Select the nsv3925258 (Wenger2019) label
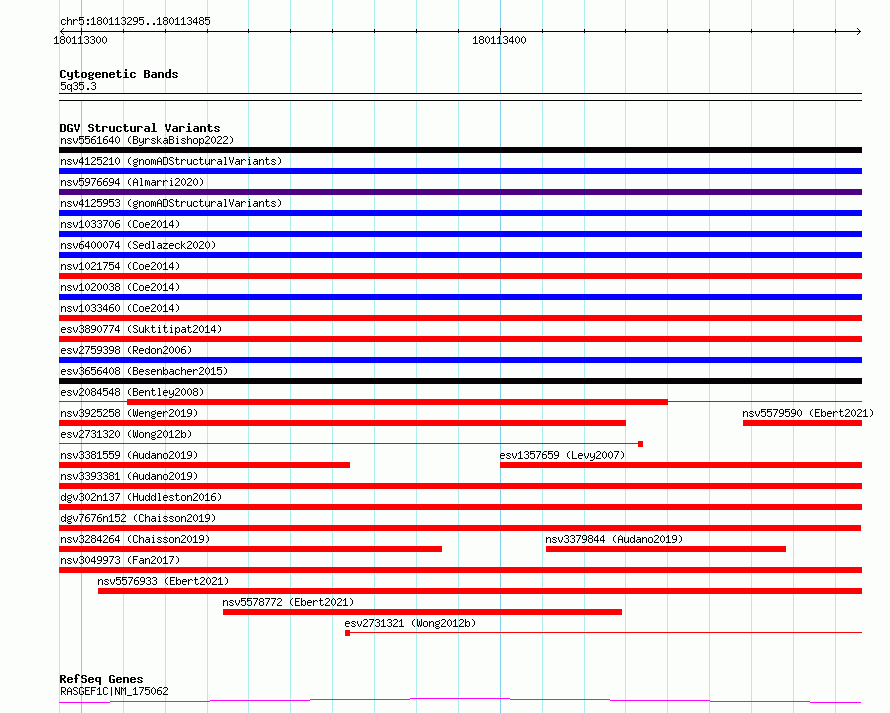Viewport: 890px width, 713px height. coord(129,413)
